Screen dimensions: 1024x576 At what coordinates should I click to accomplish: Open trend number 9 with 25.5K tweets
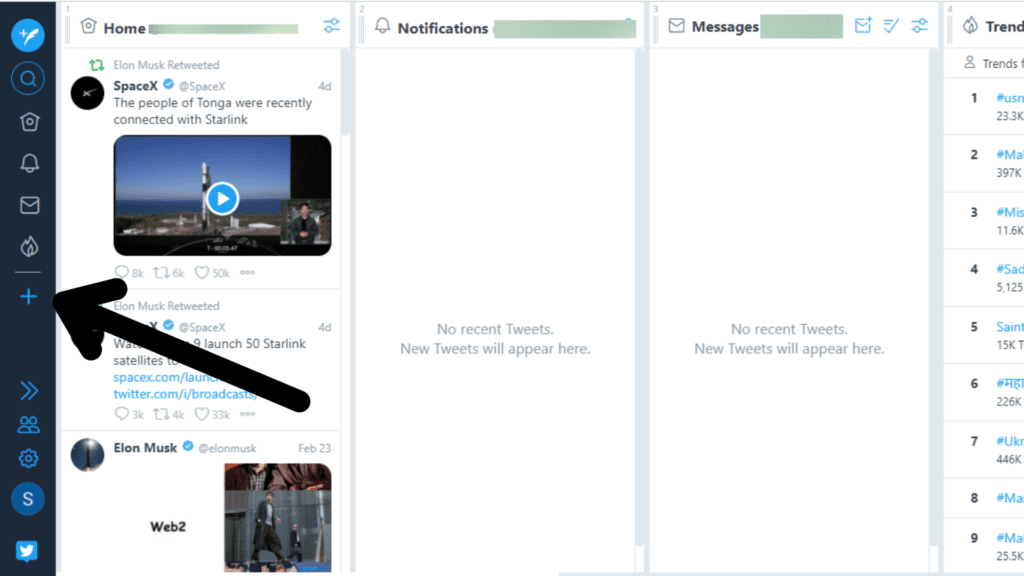[x=1010, y=537]
